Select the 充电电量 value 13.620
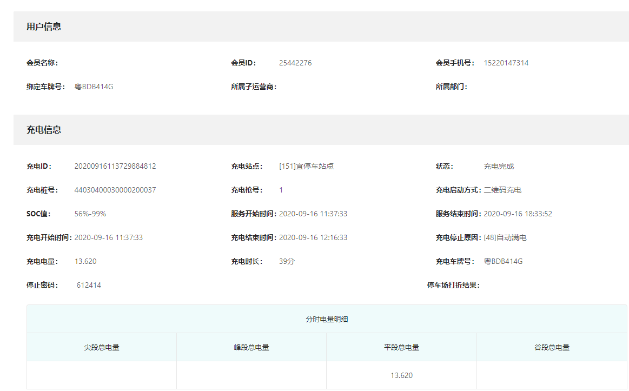 (85, 261)
